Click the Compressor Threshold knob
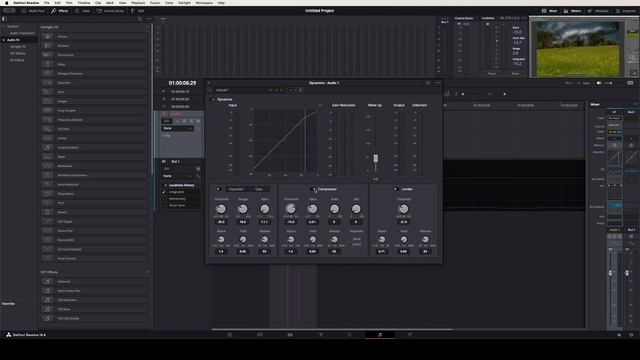The height and width of the screenshot is (360, 640). [x=291, y=209]
